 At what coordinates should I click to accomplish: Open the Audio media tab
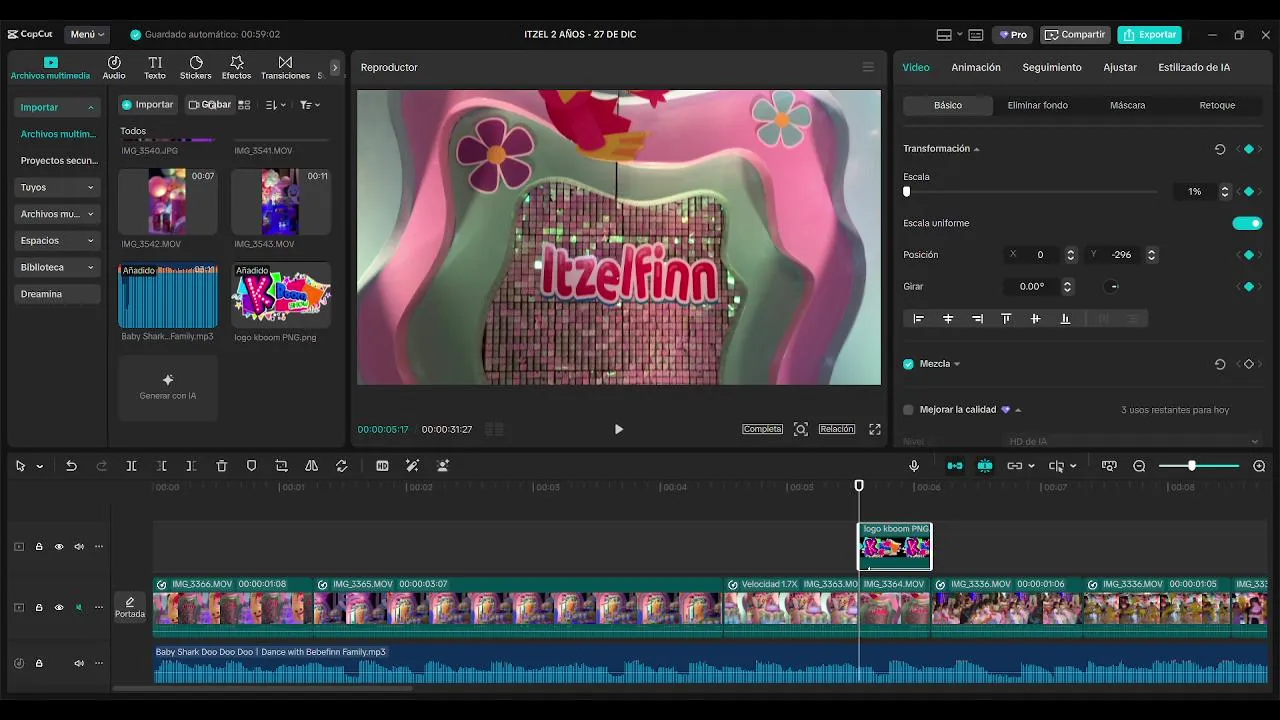[114, 67]
